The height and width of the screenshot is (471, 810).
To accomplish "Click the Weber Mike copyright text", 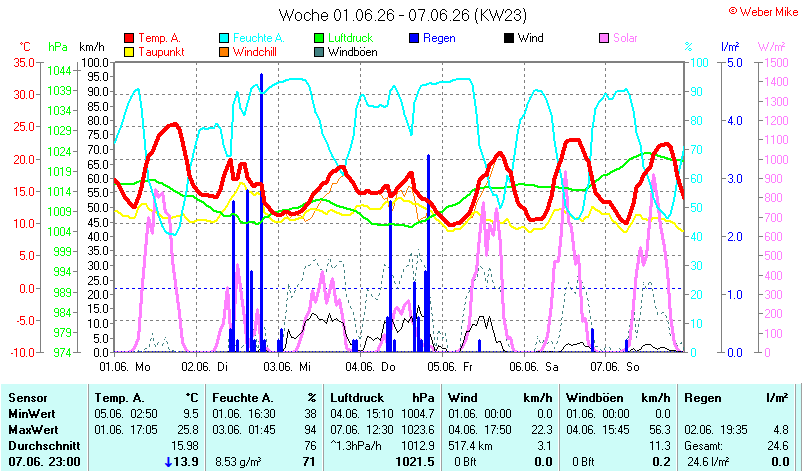I will tap(764, 12).
